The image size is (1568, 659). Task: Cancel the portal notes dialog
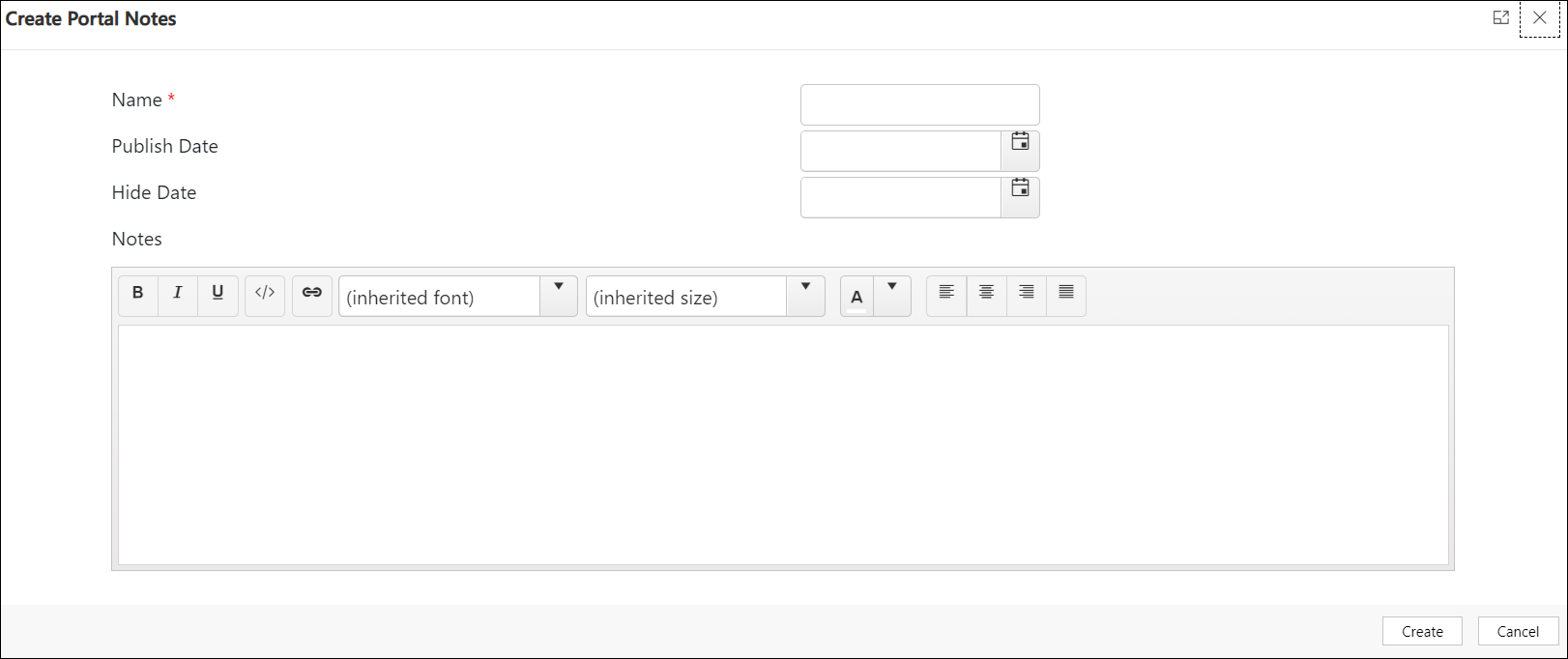1518,631
